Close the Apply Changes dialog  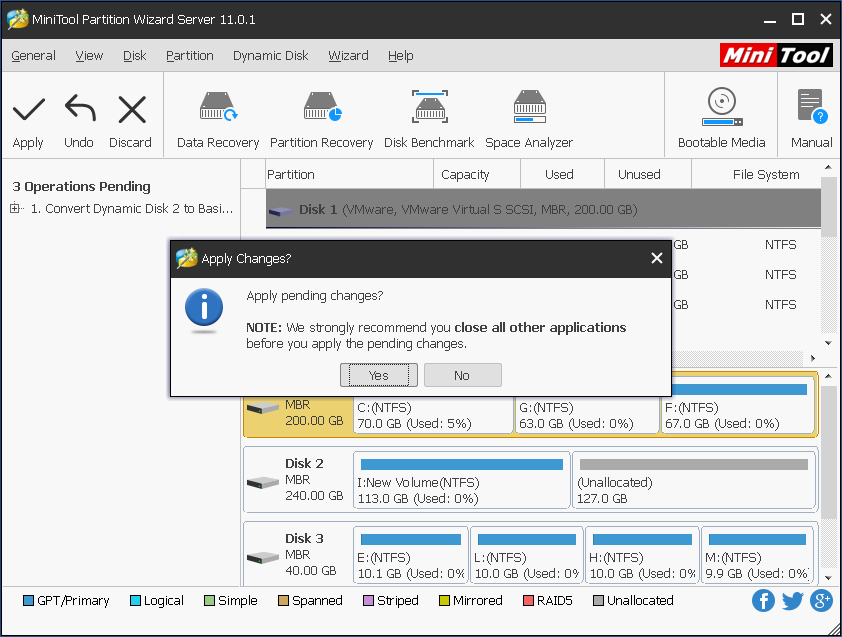(657, 258)
